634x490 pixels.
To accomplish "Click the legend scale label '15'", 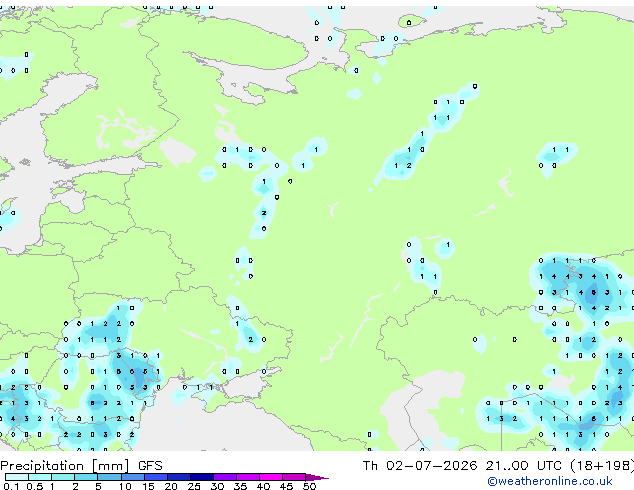I will 148,486.
